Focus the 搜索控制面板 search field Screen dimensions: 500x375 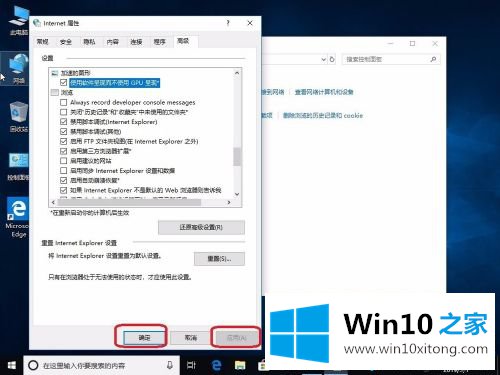click(x=391, y=59)
